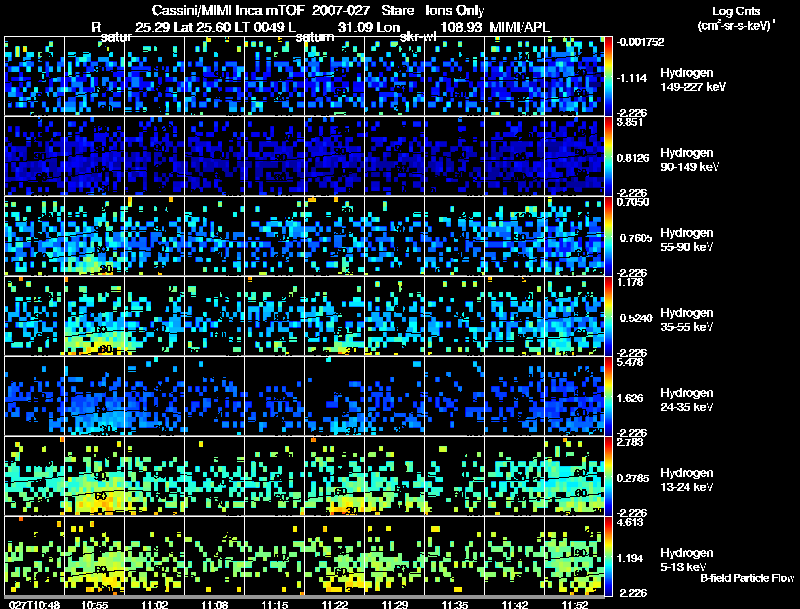The width and height of the screenshot is (800, 609).
Task: Select the Hydrogen 90-149 keV row label
Action: 690,160
